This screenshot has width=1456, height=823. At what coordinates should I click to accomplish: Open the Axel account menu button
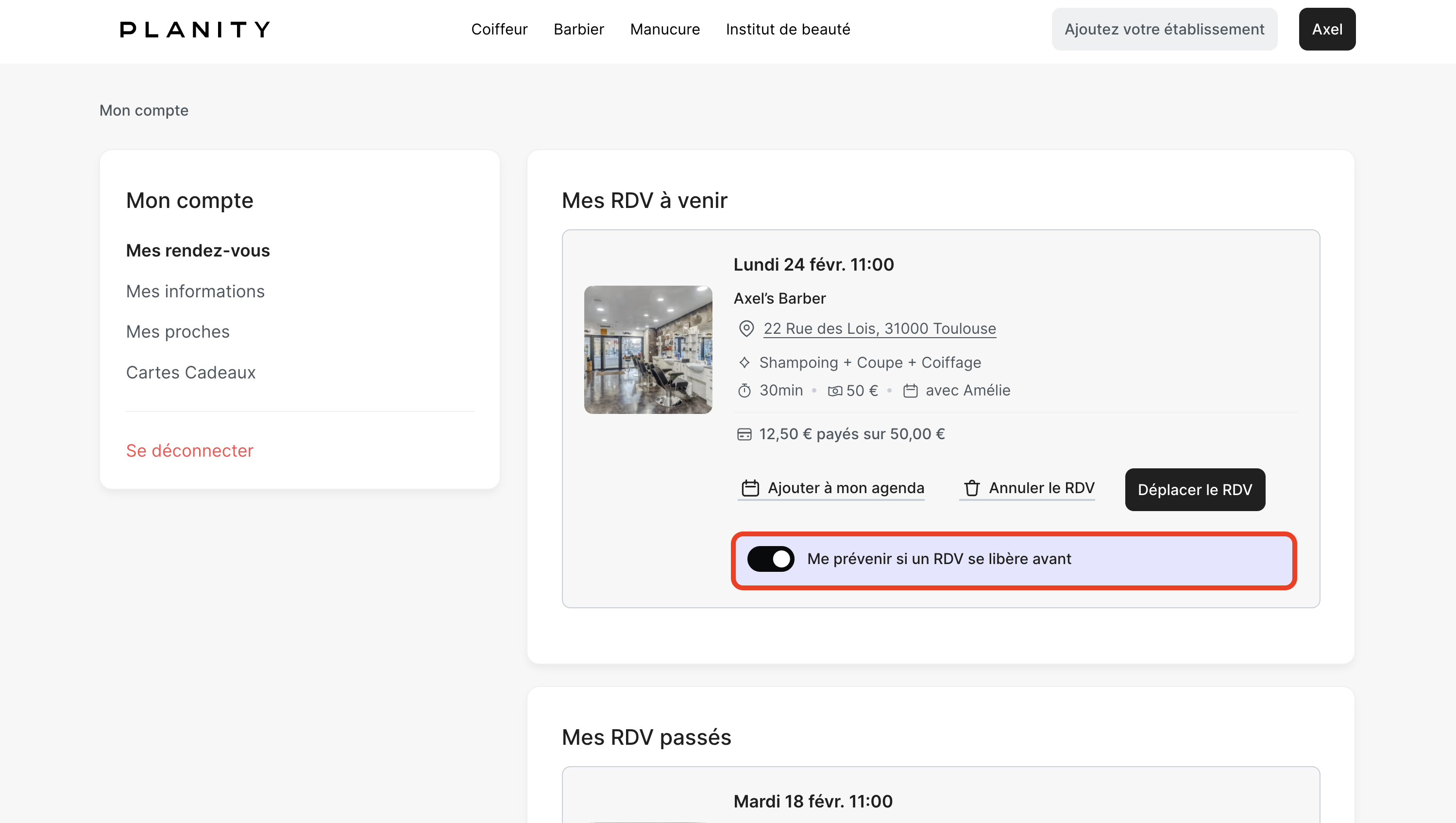(1326, 29)
